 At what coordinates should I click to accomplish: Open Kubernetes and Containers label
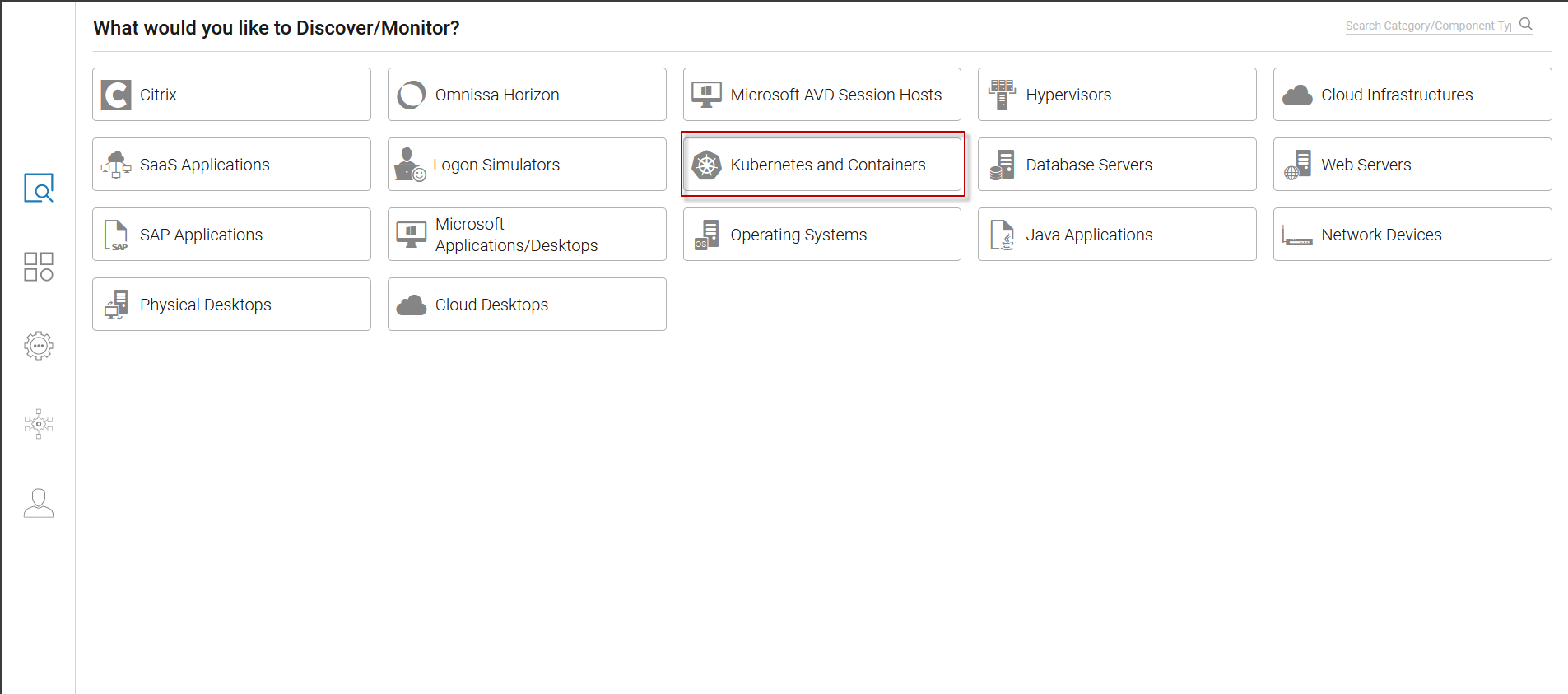[x=828, y=165]
